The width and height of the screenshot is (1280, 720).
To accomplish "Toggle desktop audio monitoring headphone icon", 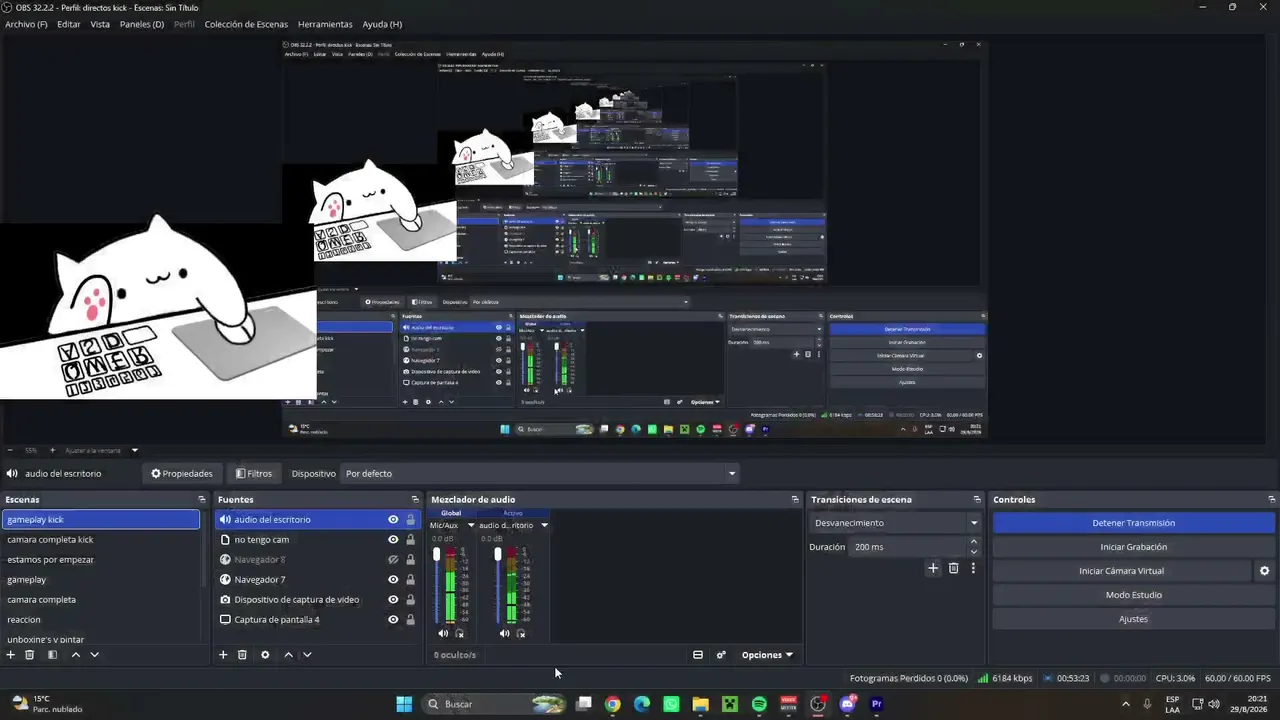I will coord(521,633).
